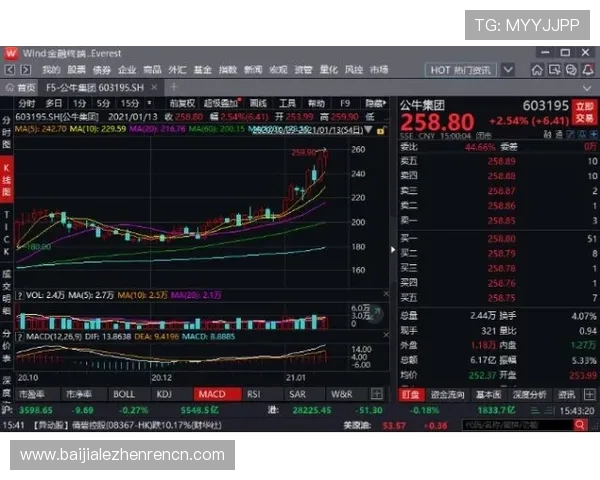Open the 画线 drawing tools
The image size is (600, 480).
(x=258, y=103)
